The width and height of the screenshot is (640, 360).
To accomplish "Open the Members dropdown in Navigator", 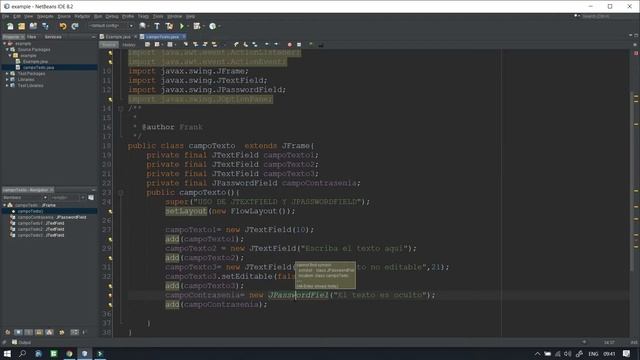I will point(25,198).
